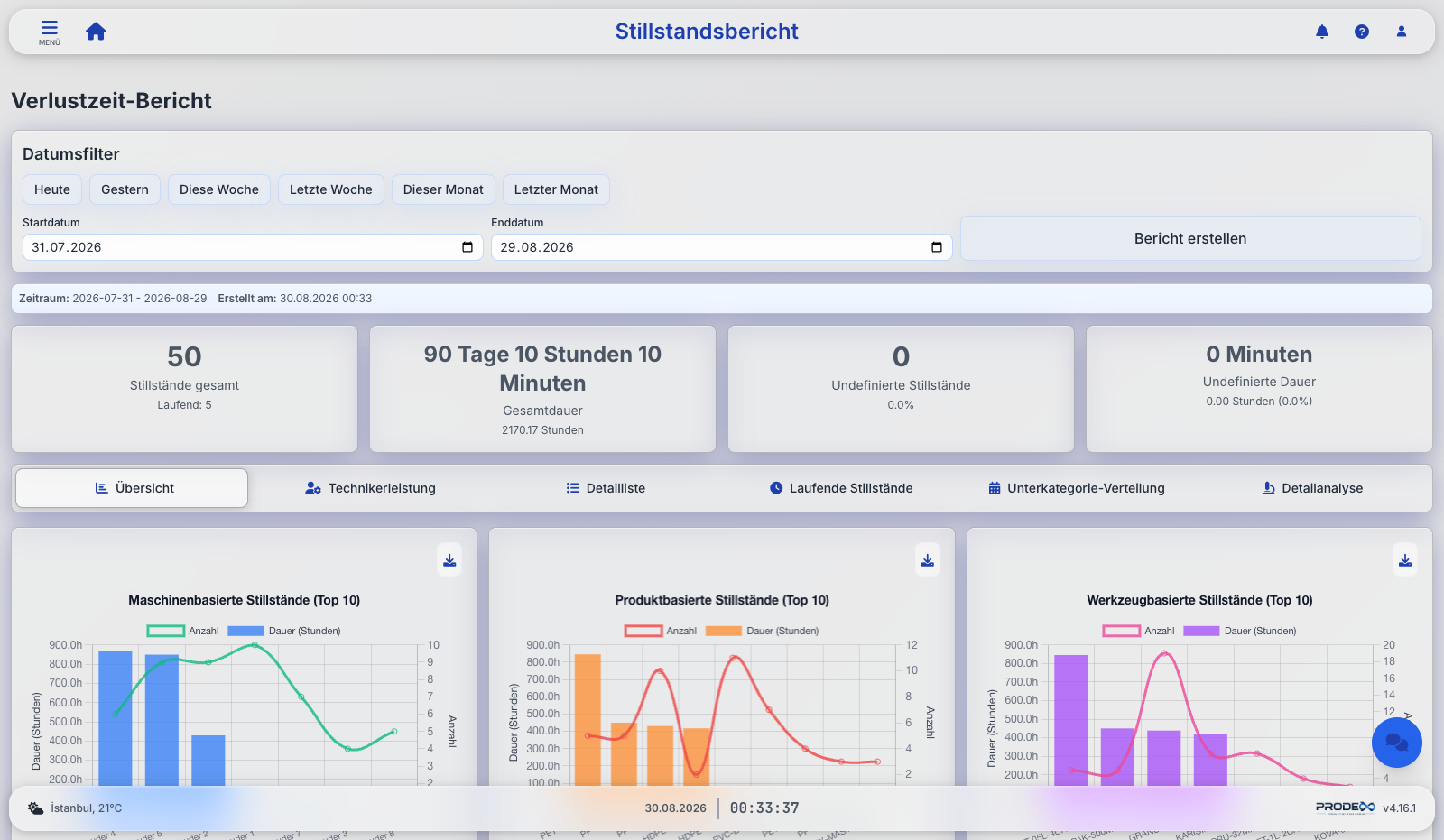
Task: Click the PRODEX logo
Action: [1345, 808]
